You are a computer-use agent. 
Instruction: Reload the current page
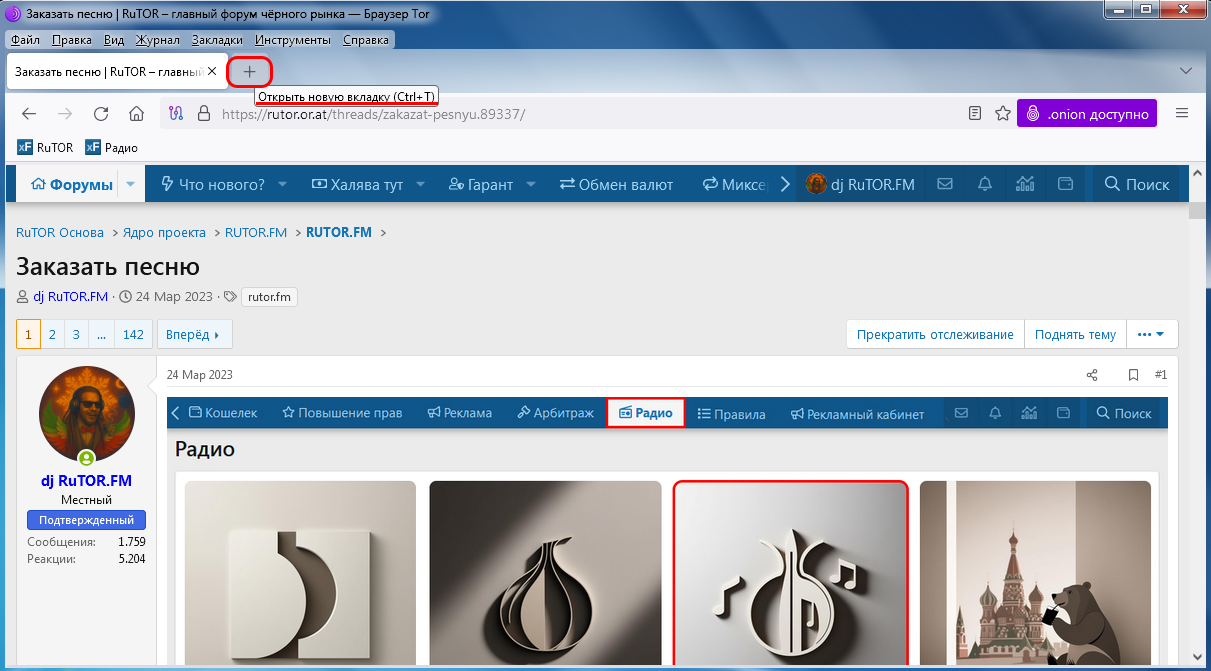[x=101, y=114]
